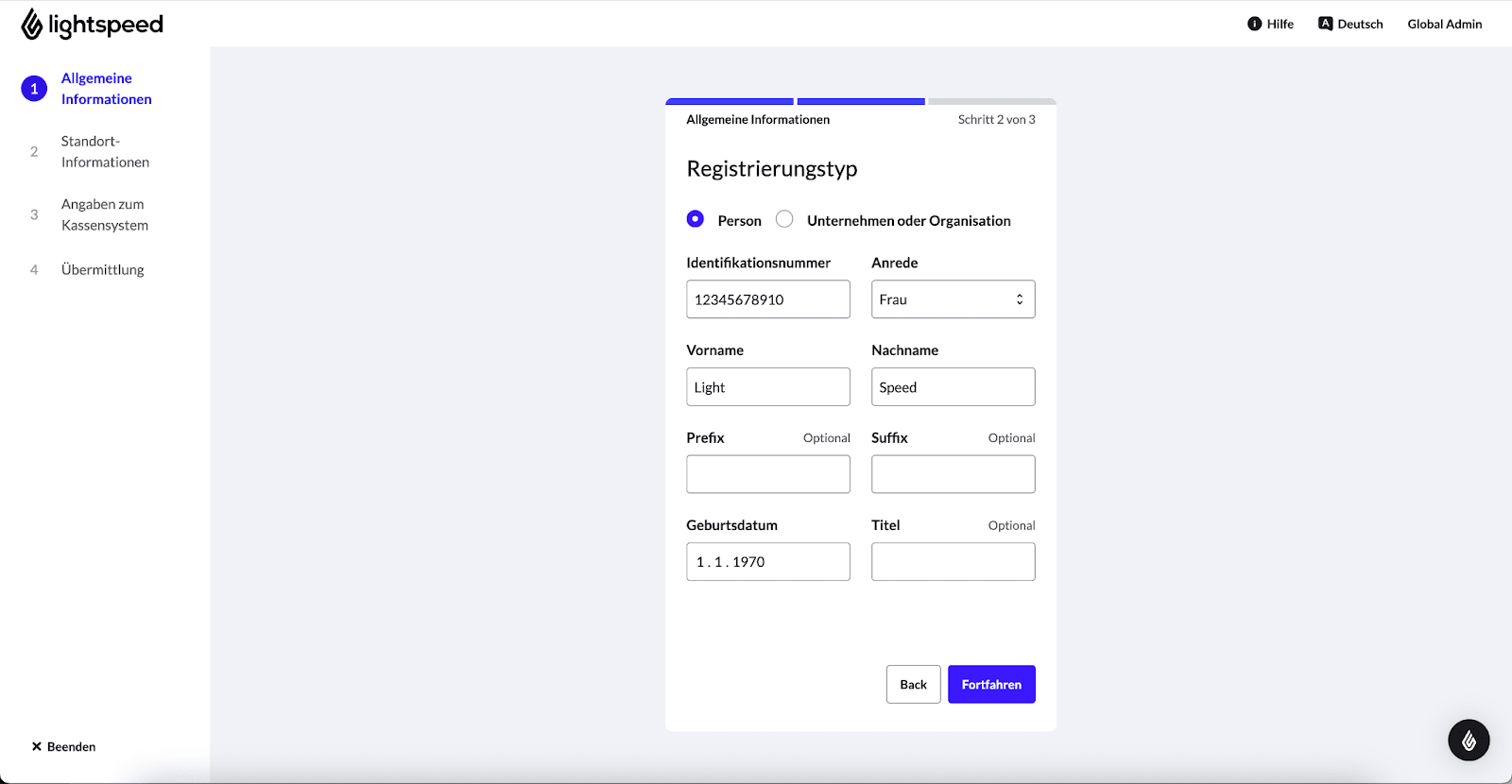Click the Lightspeed flame logo

(x=31, y=25)
